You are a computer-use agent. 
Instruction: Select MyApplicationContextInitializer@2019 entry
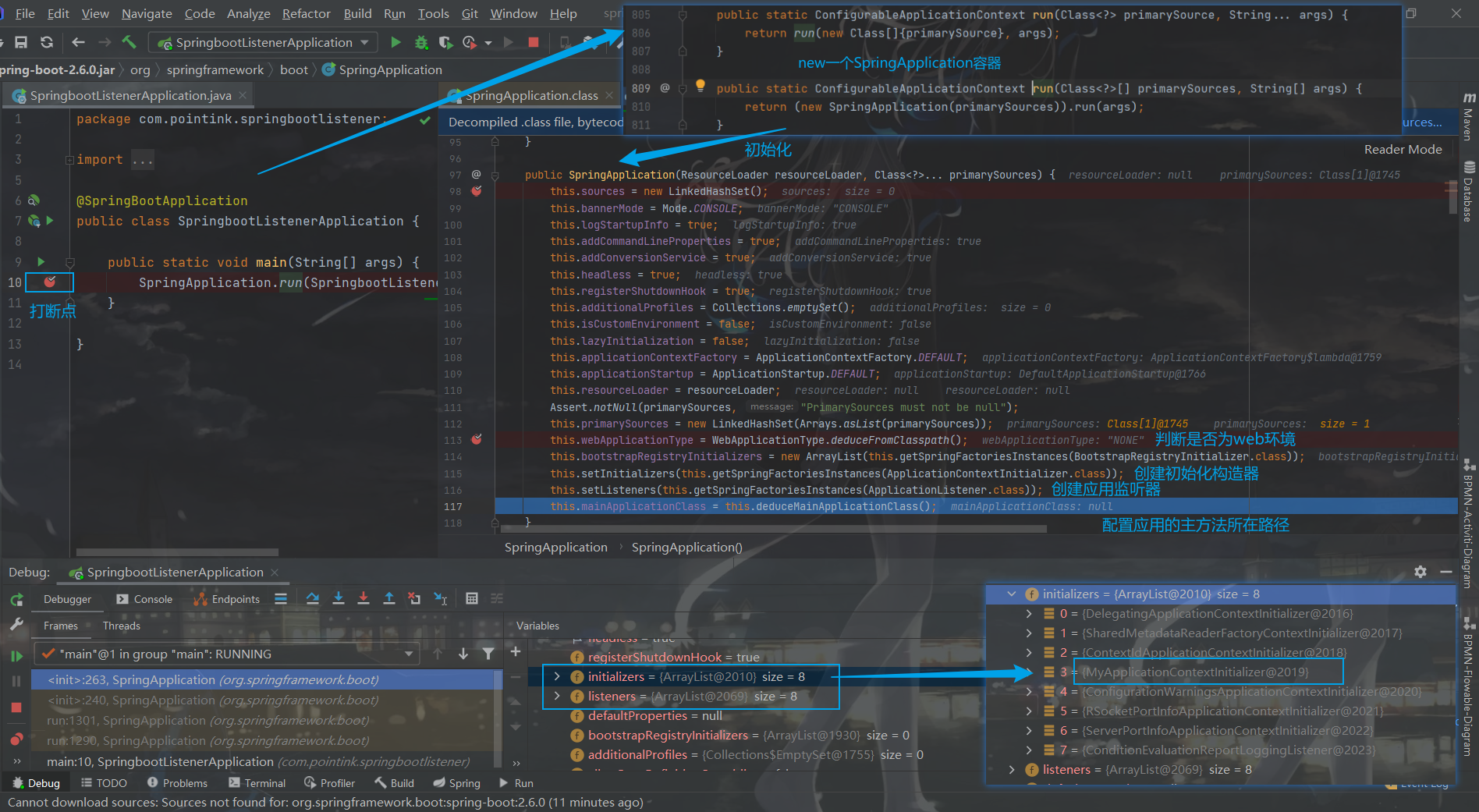(x=1195, y=672)
